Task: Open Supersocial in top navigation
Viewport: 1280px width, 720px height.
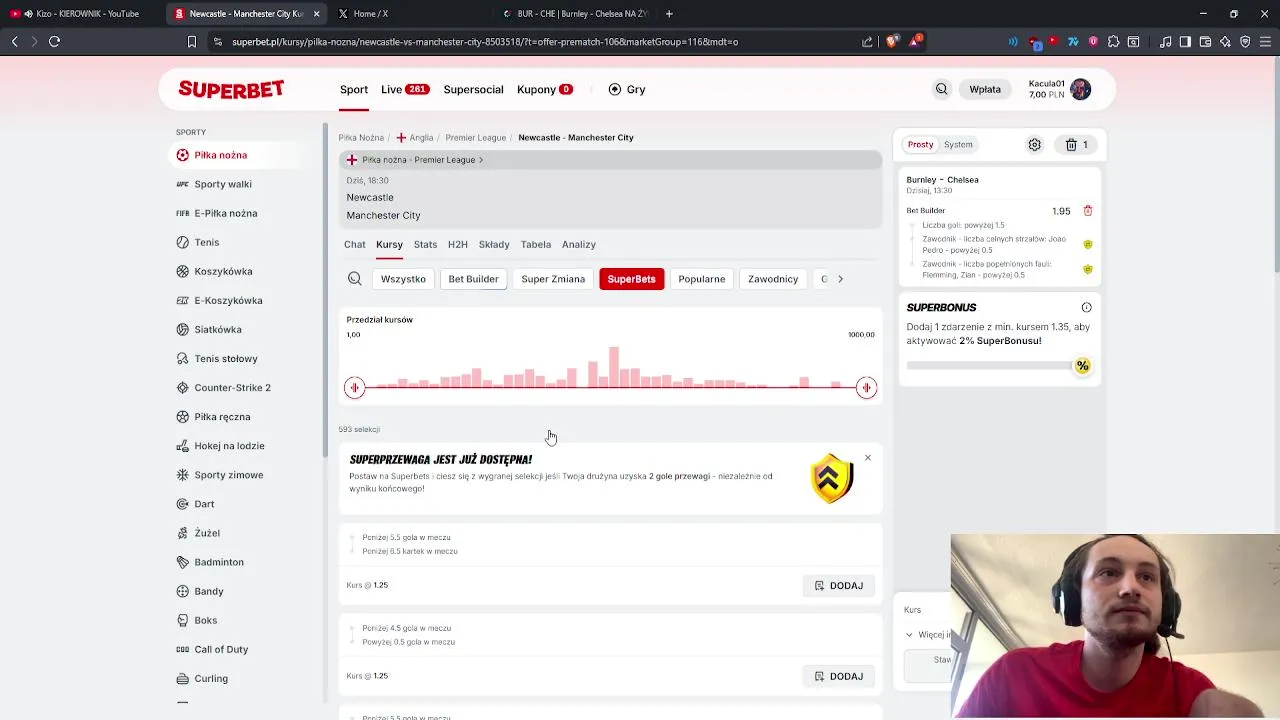Action: (x=473, y=89)
